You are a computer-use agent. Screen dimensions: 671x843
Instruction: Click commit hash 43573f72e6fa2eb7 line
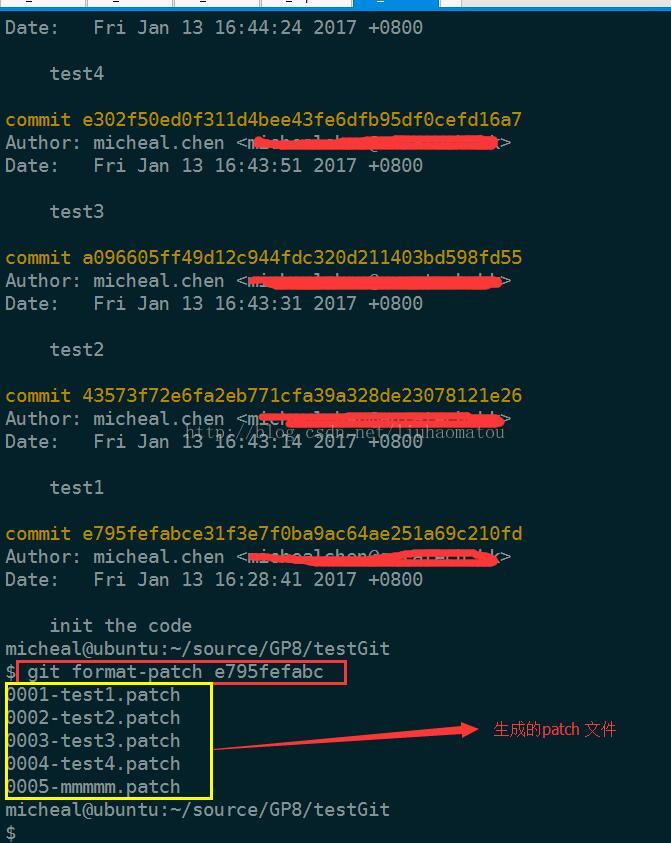pos(263,396)
